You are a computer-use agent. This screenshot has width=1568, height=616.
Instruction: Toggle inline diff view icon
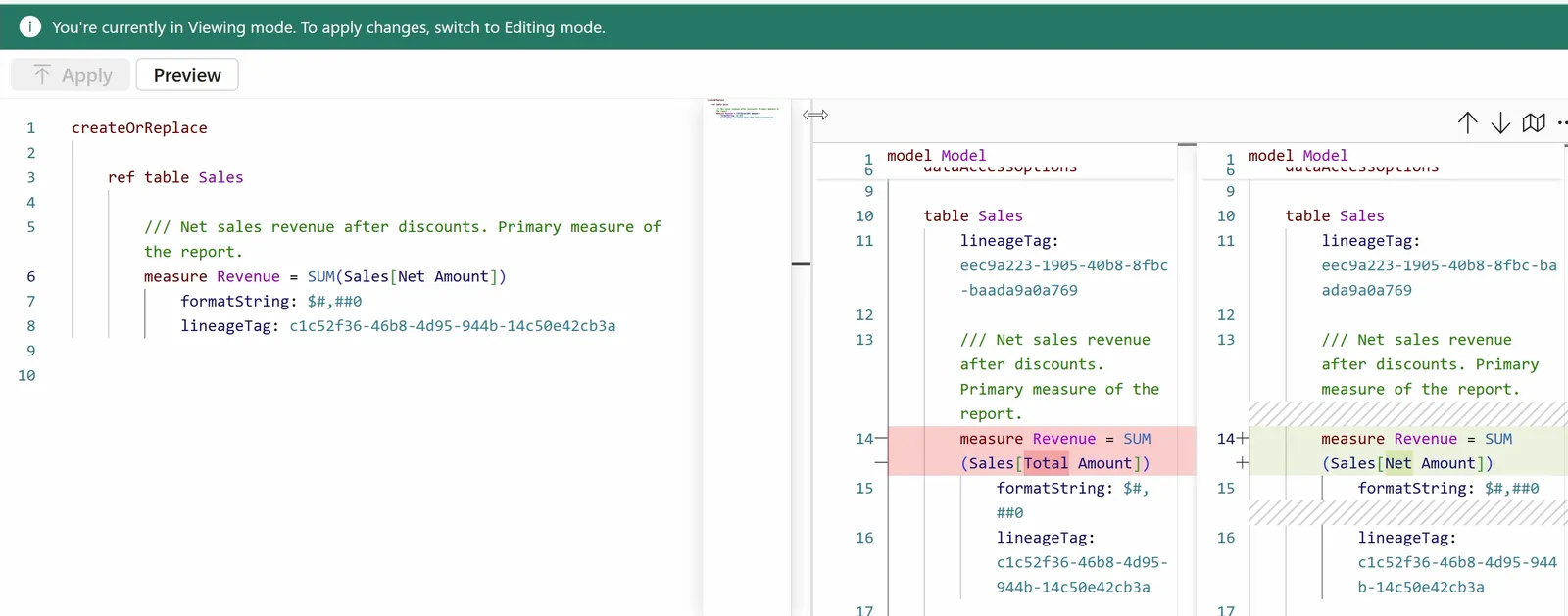[1534, 122]
